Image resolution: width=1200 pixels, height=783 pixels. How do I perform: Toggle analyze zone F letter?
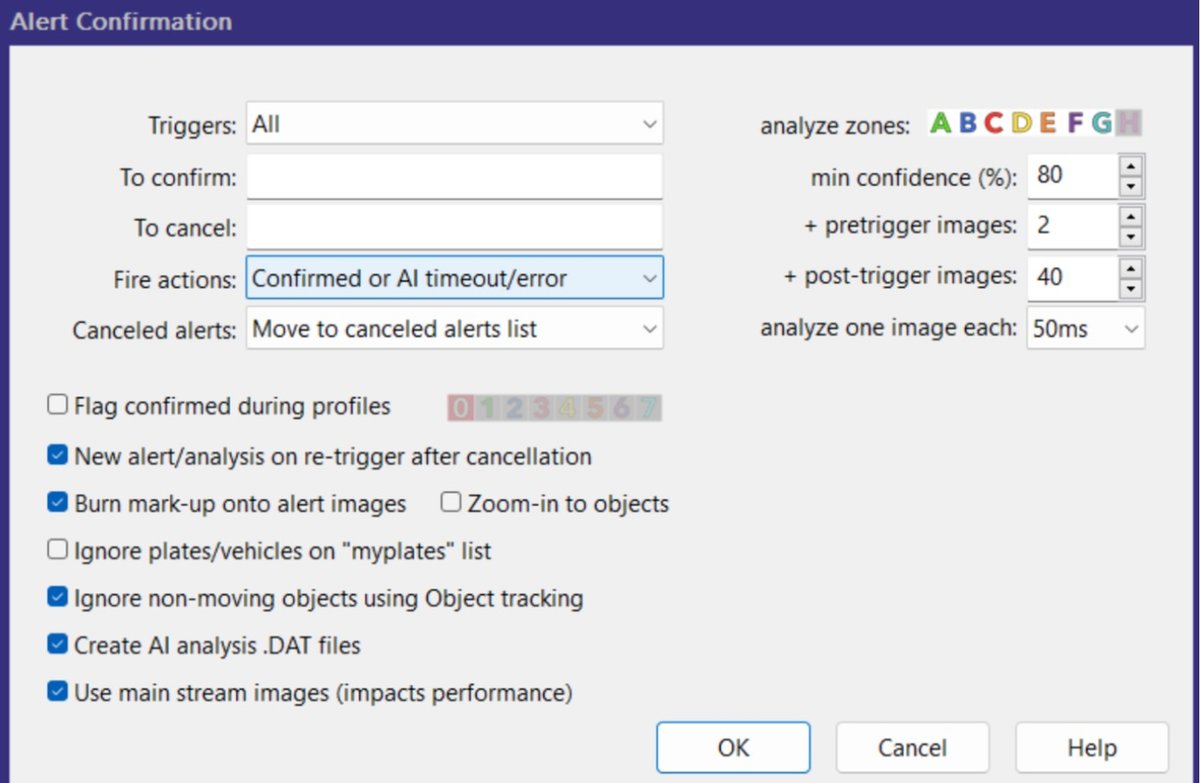(1074, 123)
